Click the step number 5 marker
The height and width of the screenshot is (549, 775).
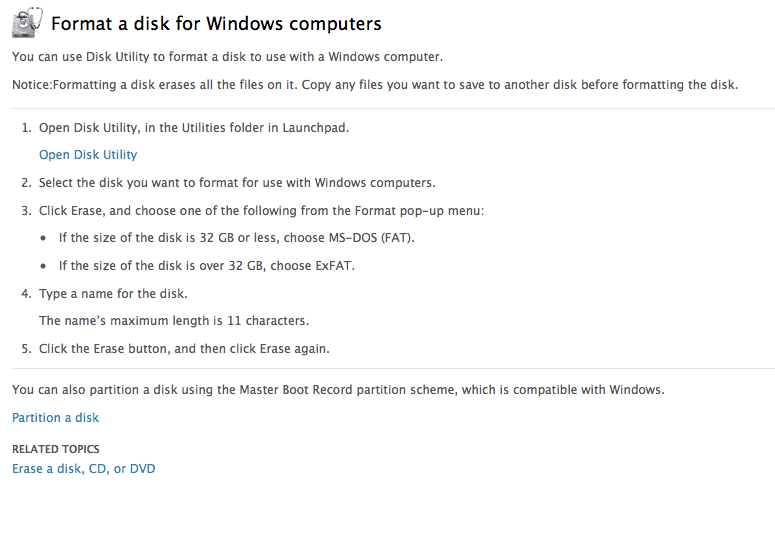pyautogui.click(x=26, y=349)
